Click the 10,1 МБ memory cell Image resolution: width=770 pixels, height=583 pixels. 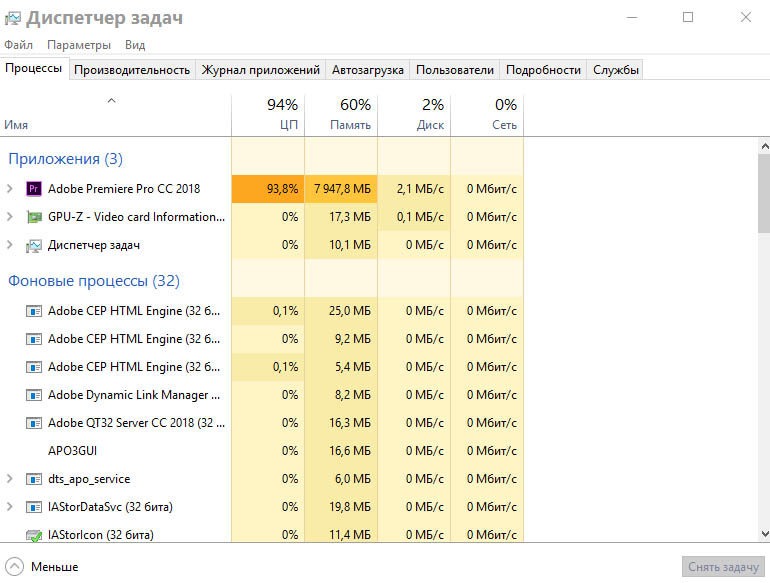pos(341,245)
